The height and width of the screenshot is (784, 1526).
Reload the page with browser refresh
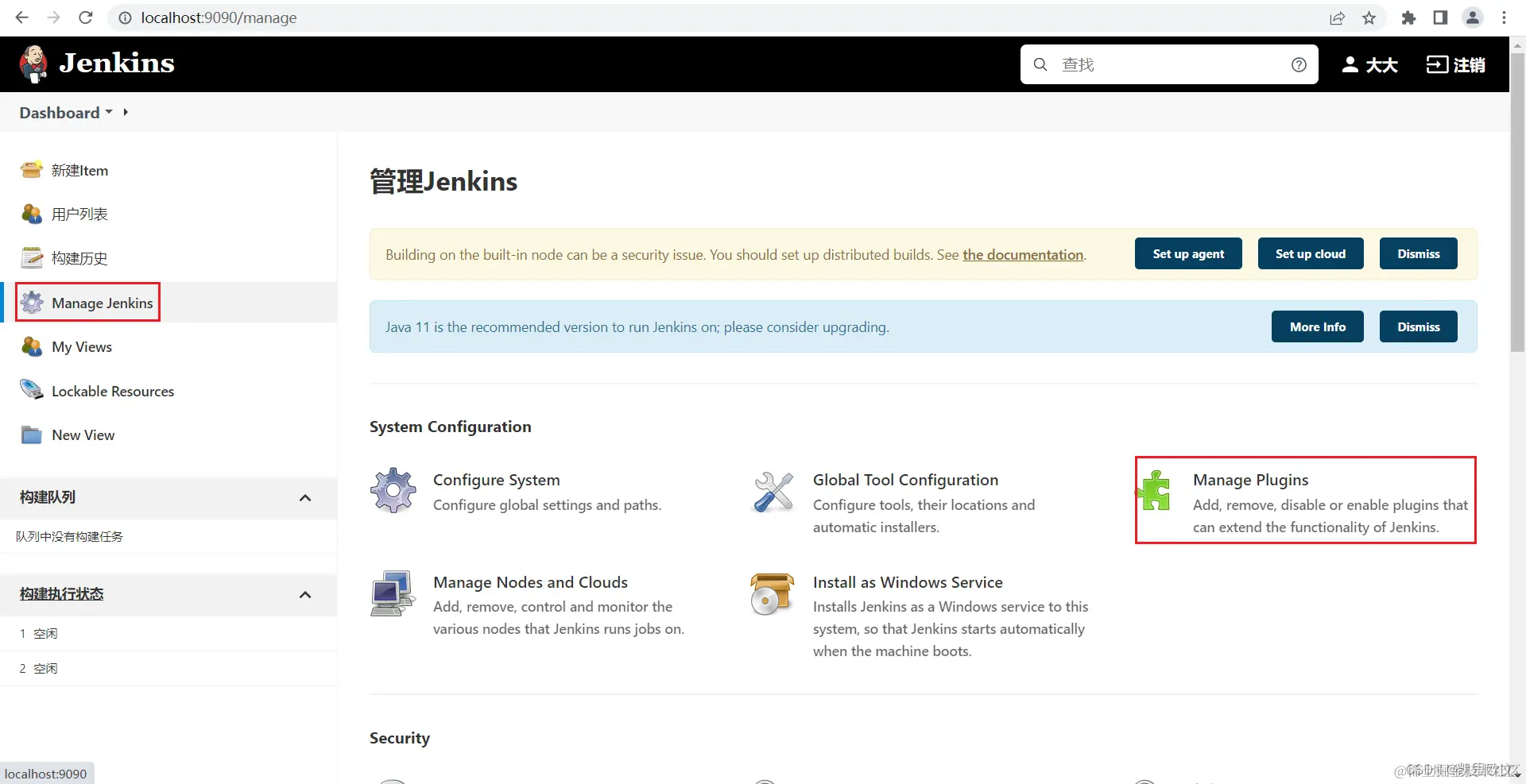pos(86,17)
